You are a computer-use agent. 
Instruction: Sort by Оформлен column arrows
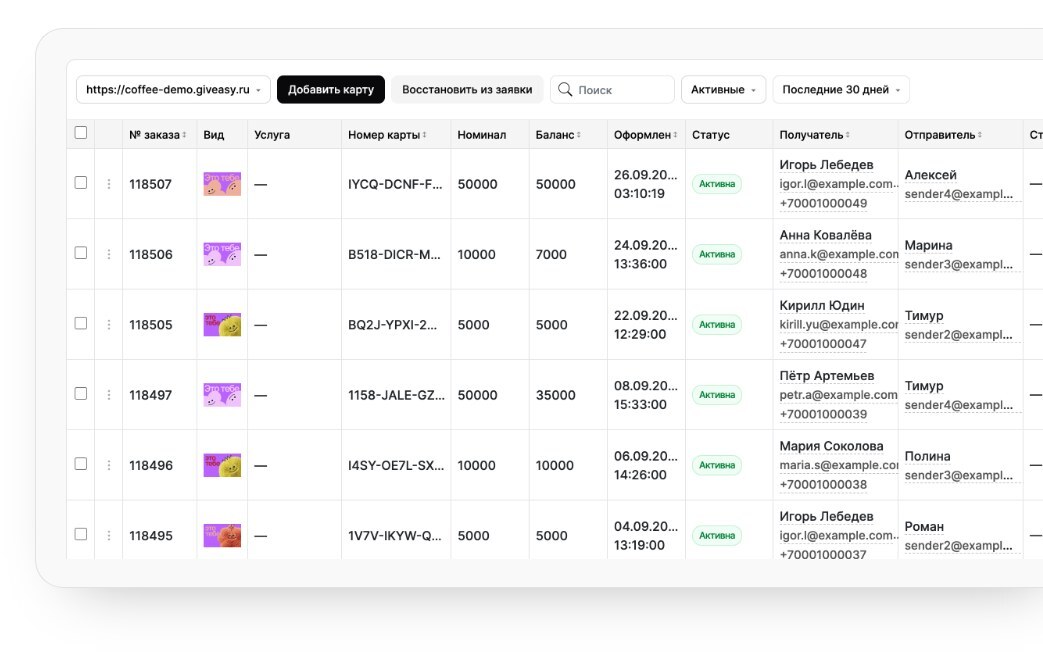[x=675, y=135]
